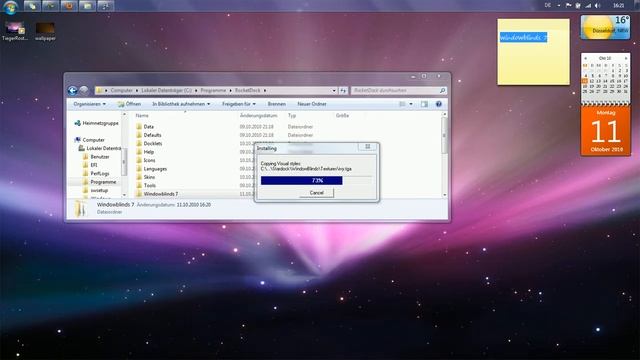Click the Öffnen toolbar button
Viewport: 640px width, 360px height.
click(x=129, y=104)
